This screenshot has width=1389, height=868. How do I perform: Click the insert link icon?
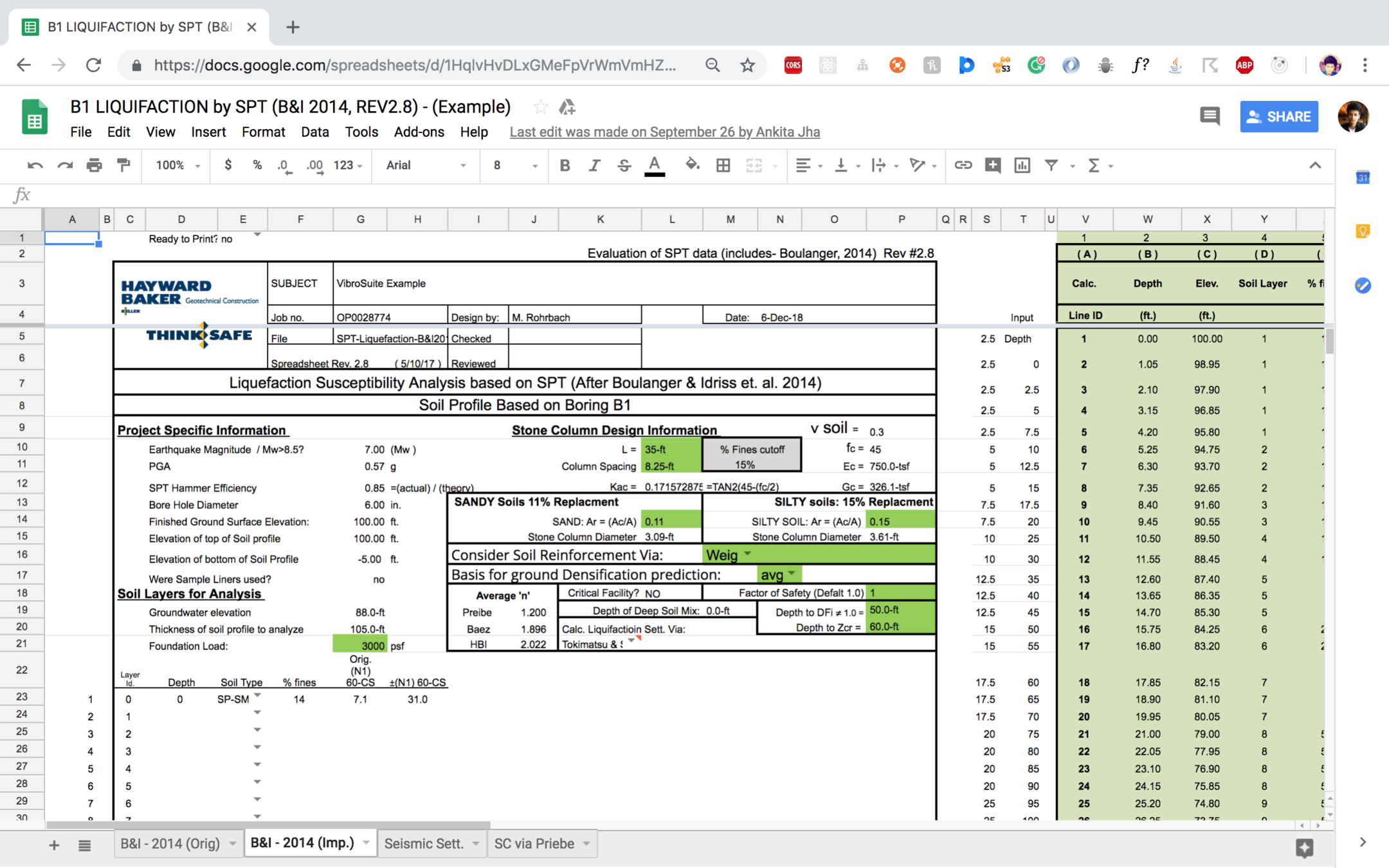pos(962,165)
